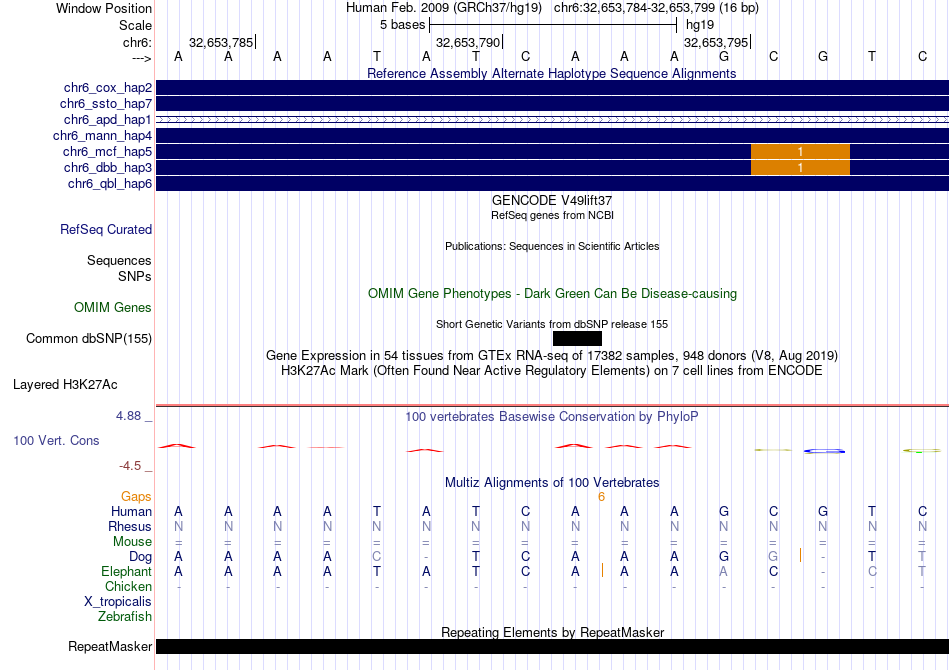Open the chr6_mann_hap4 track label
Image resolution: width=950 pixels, height=670 pixels.
(x=102, y=136)
